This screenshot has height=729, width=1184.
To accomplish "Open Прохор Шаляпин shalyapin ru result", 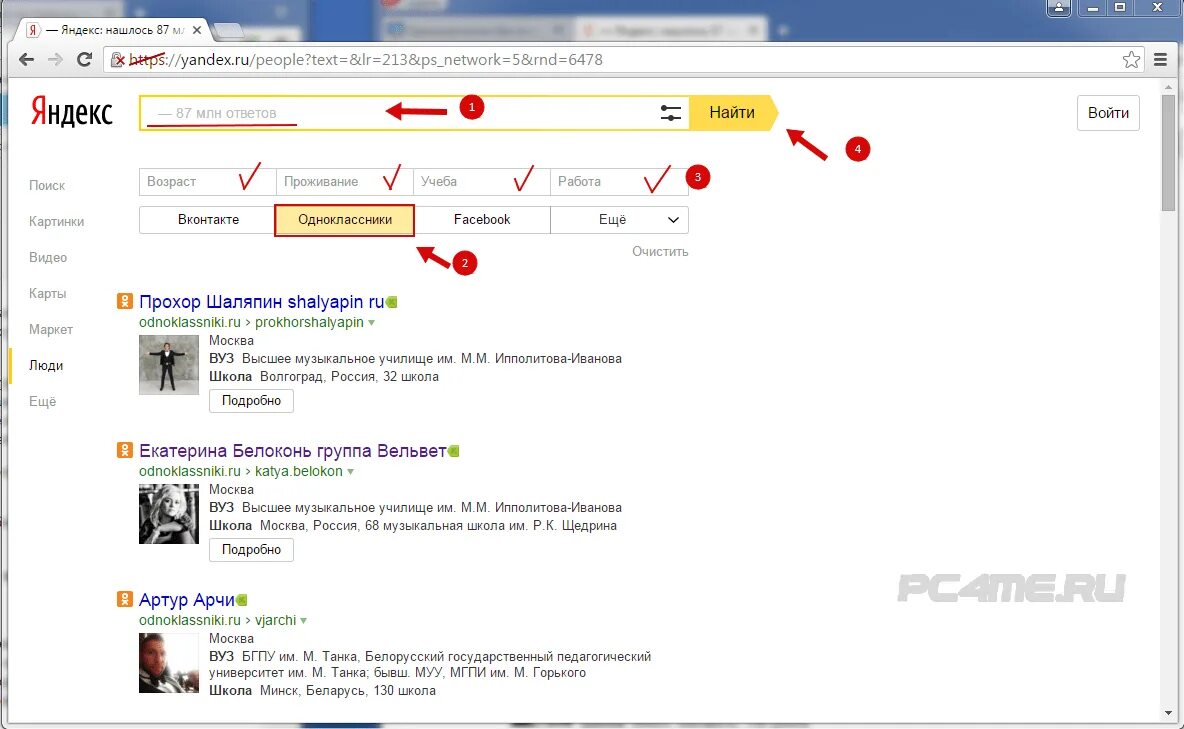I will 261,301.
